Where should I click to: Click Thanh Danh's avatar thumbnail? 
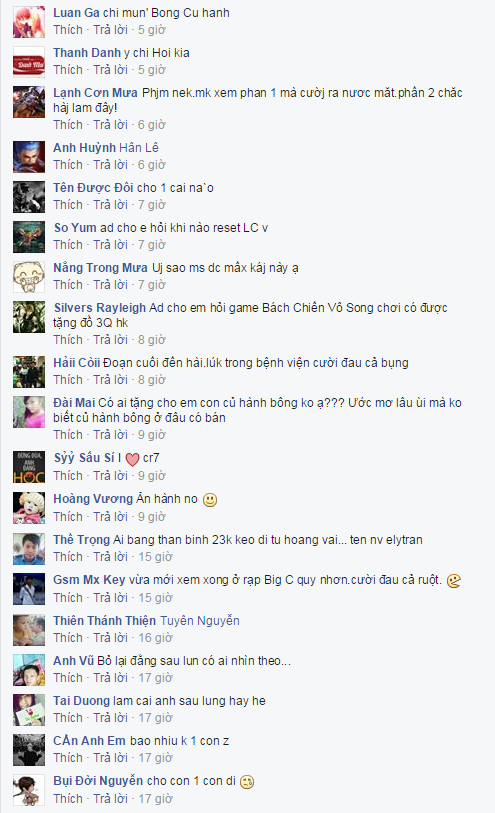(29, 62)
